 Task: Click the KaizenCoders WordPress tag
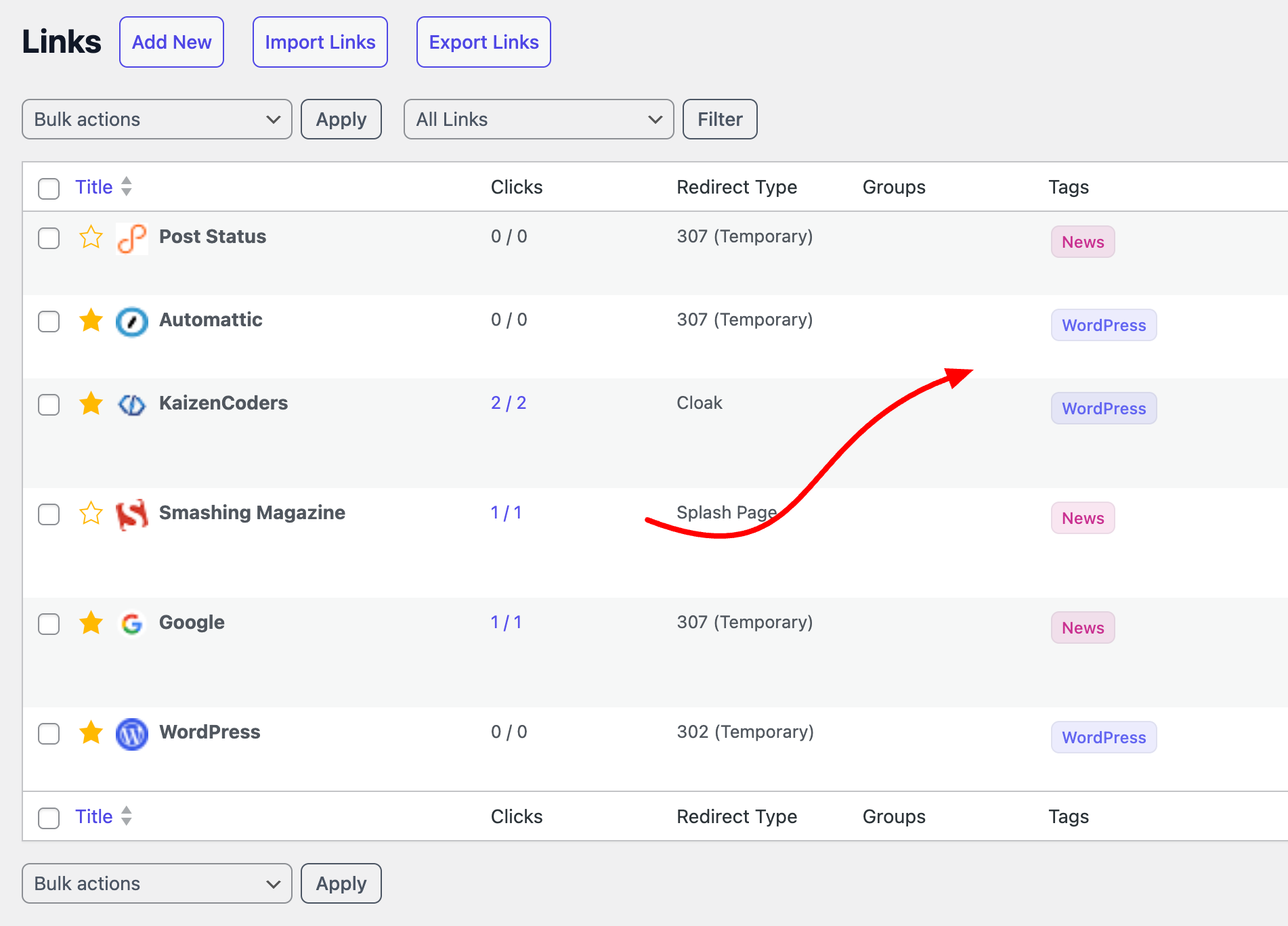(x=1104, y=408)
